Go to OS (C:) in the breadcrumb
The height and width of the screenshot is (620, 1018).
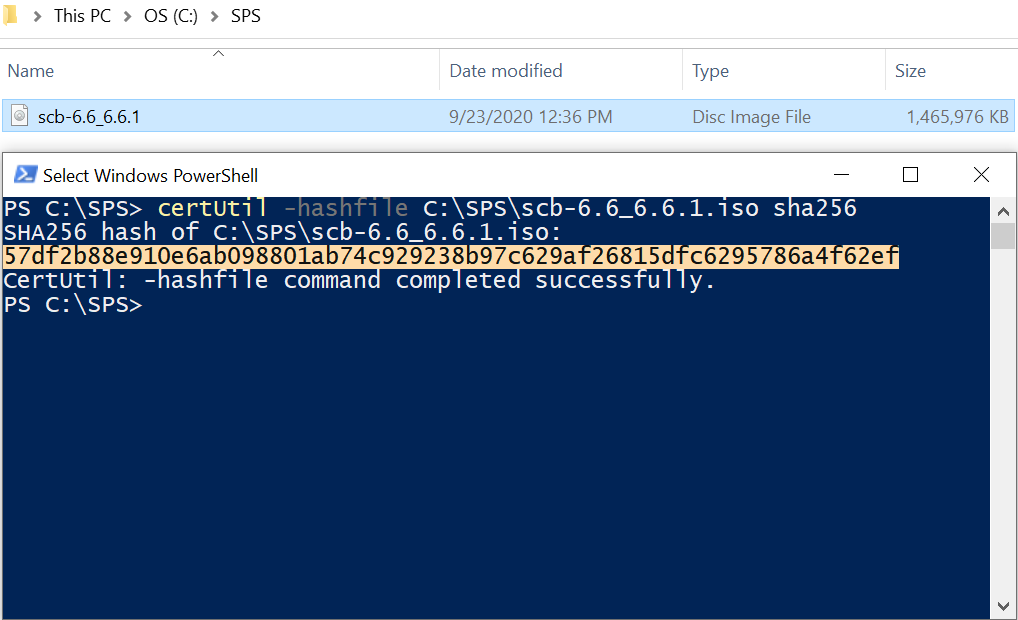(171, 16)
